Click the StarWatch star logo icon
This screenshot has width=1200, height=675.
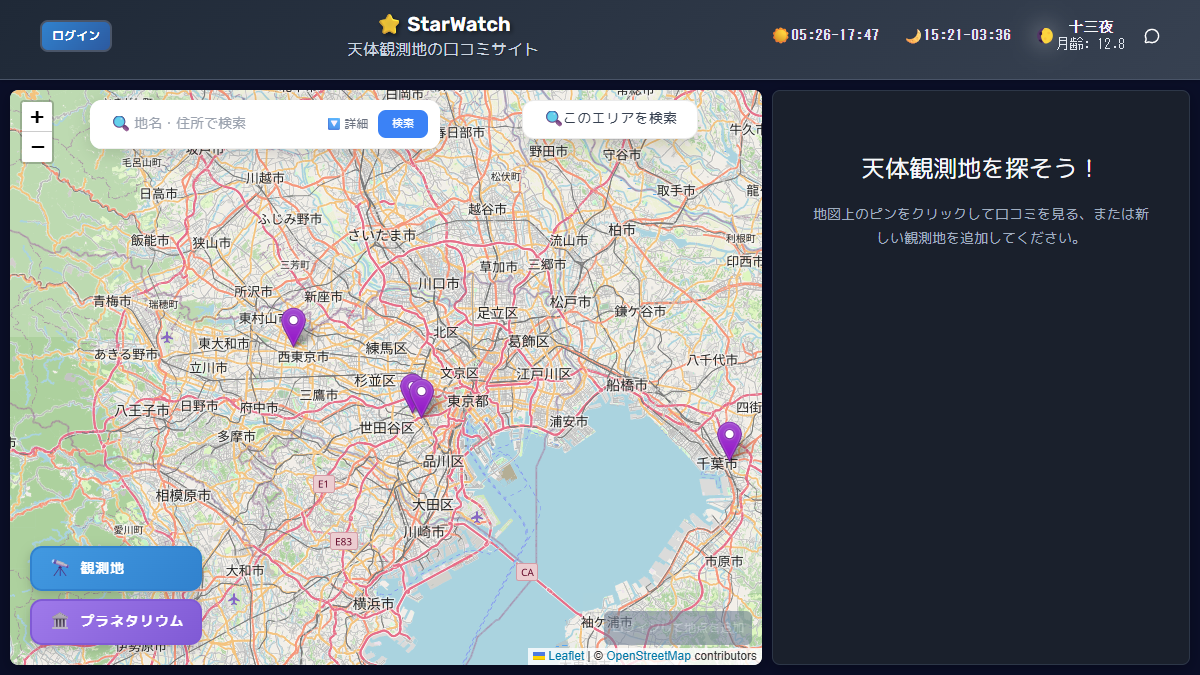(x=389, y=23)
